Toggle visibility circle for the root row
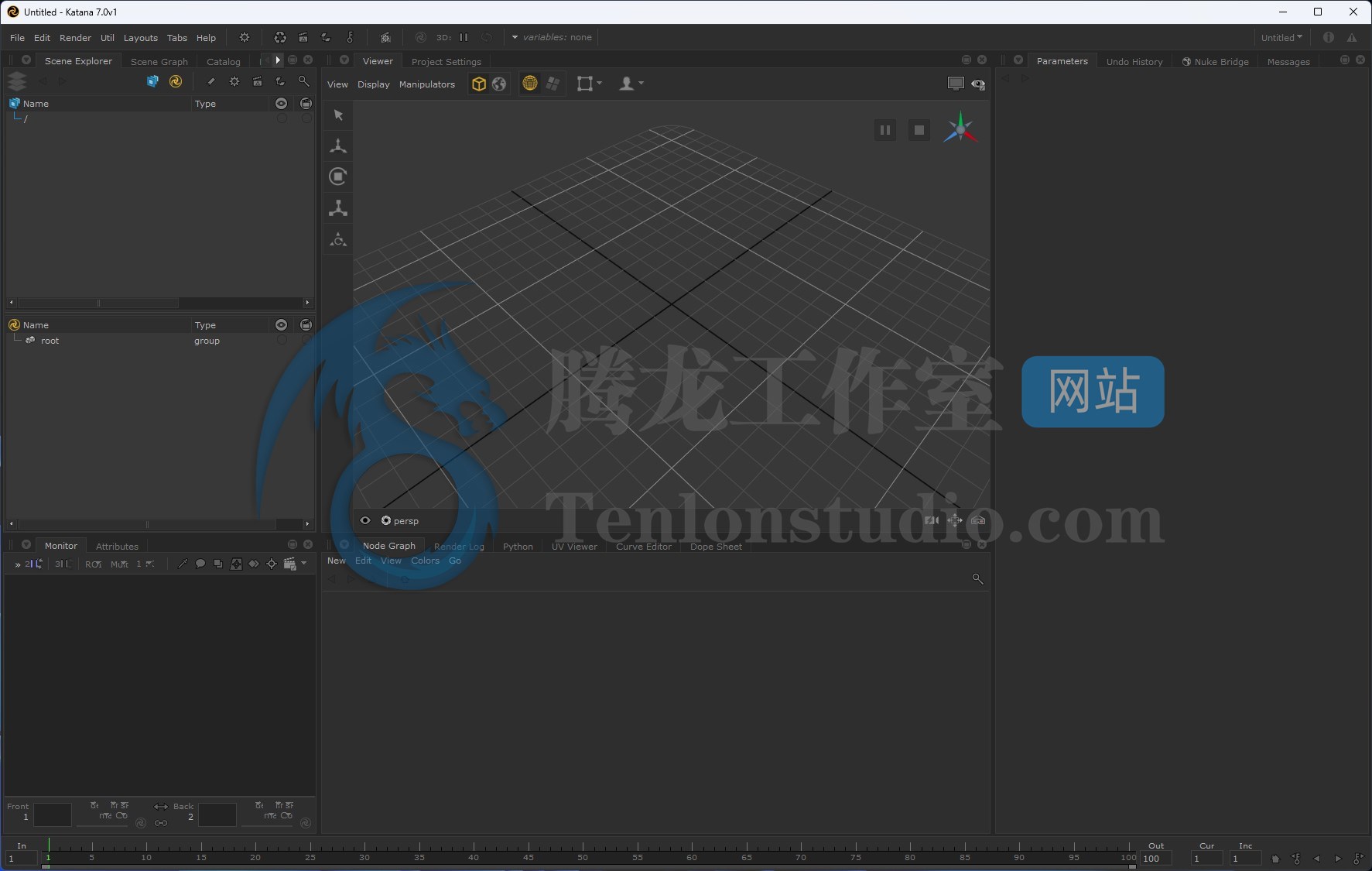1372x871 pixels. [282, 340]
